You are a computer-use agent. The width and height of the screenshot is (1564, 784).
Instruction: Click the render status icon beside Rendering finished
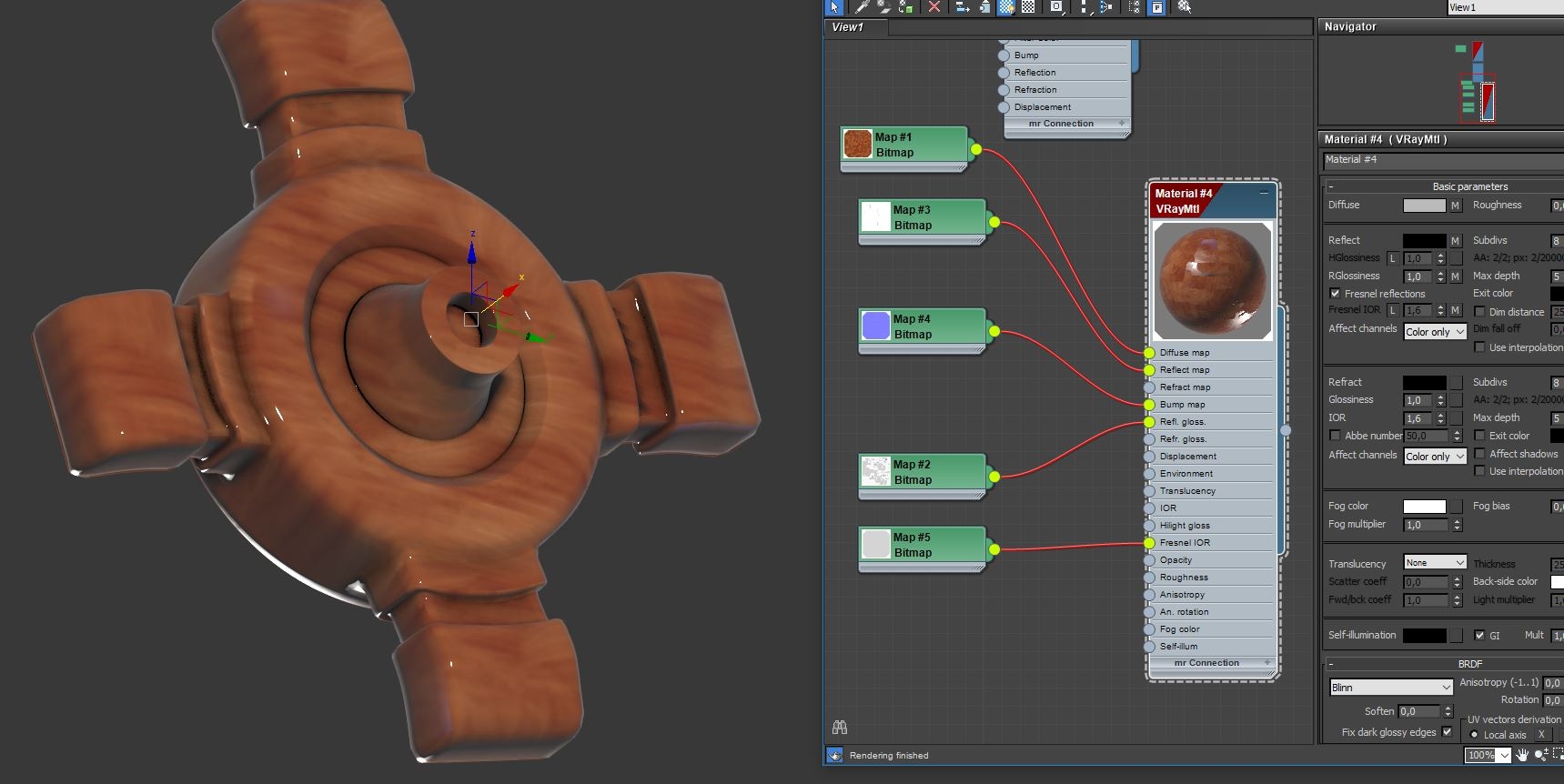834,755
